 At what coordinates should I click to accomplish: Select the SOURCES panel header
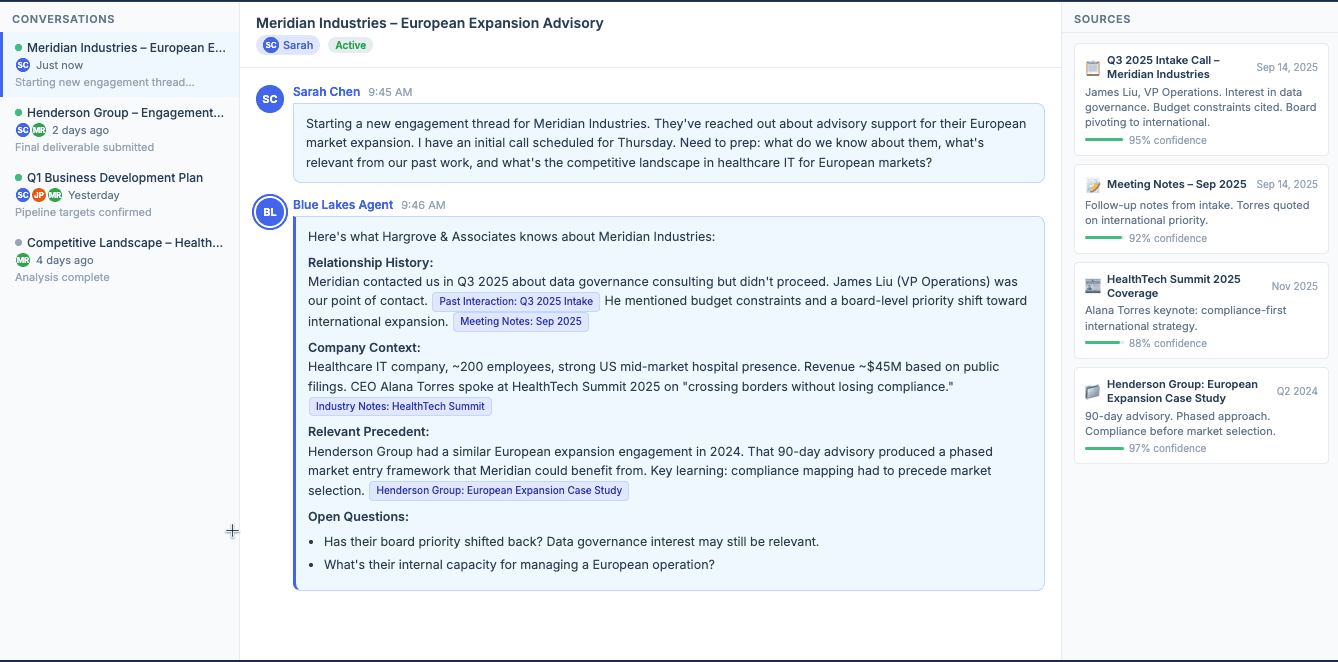(x=1104, y=18)
